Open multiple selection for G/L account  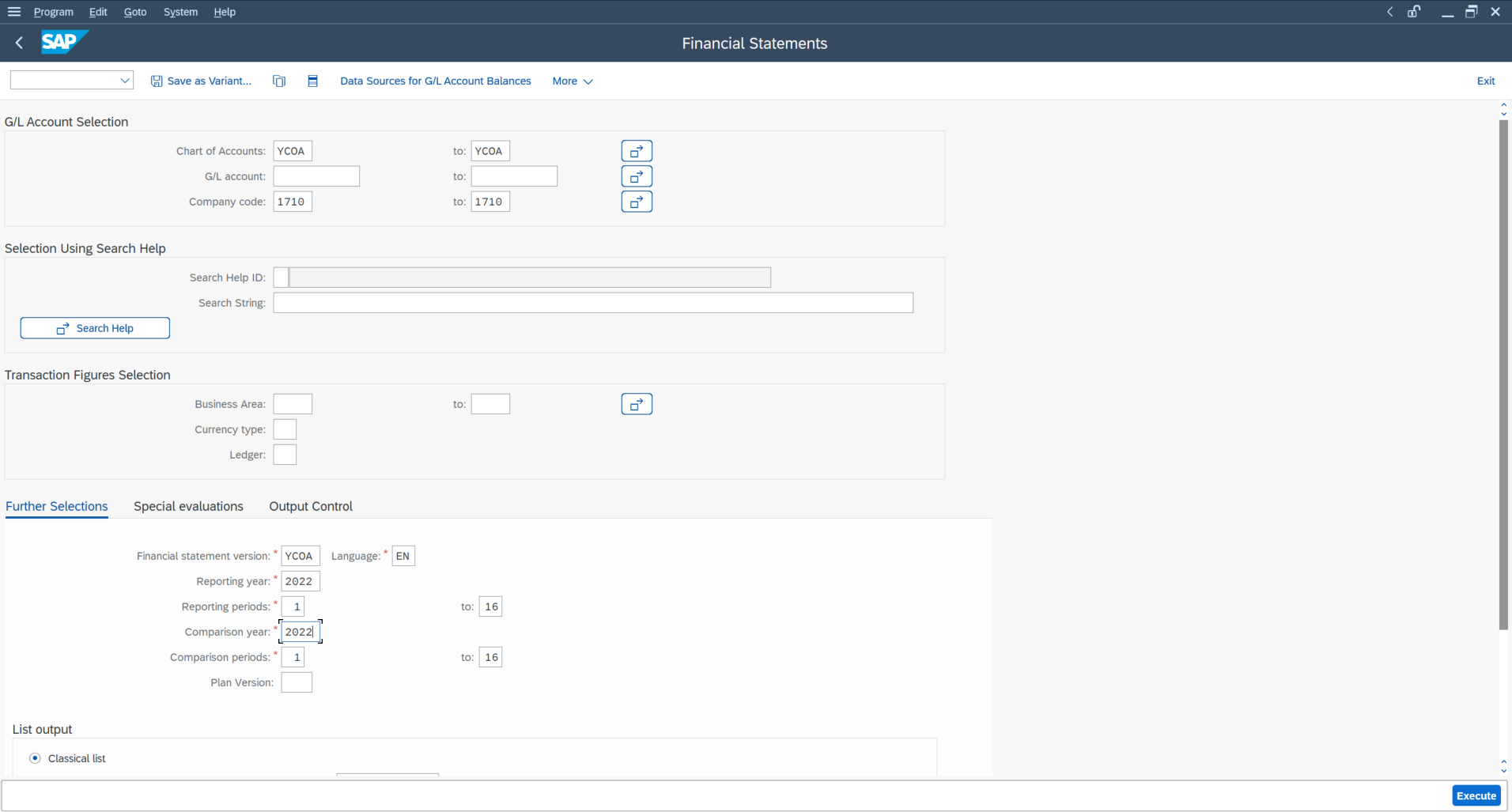(637, 176)
